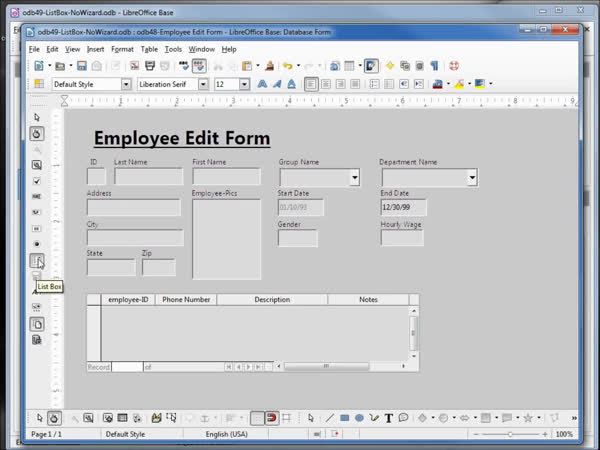Click the End Date field showing 12/30/99
The width and height of the screenshot is (600, 450).
click(x=403, y=207)
